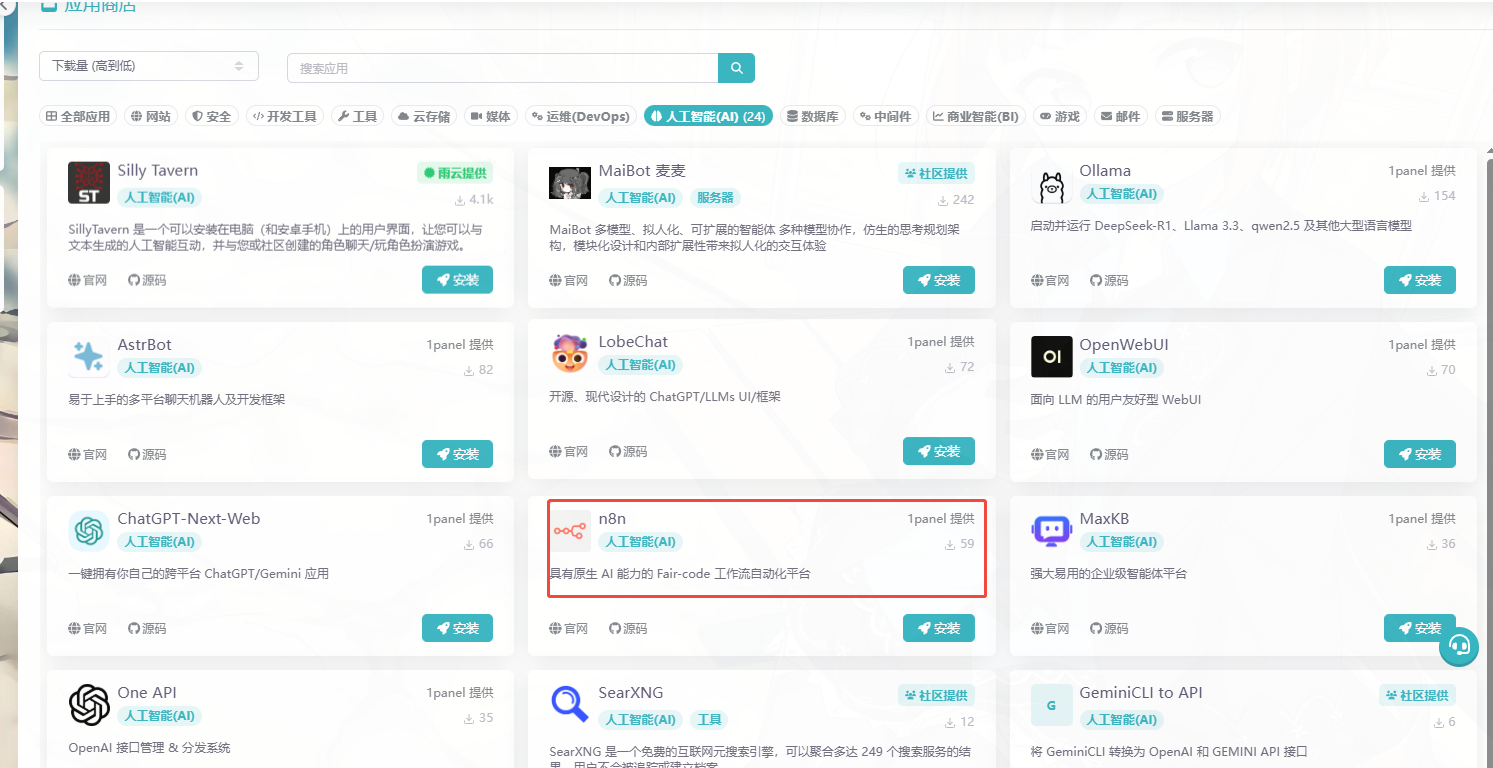The width and height of the screenshot is (1493, 768).
Task: Click the ChatGPT-Next-Web logo icon
Action: 89,531
